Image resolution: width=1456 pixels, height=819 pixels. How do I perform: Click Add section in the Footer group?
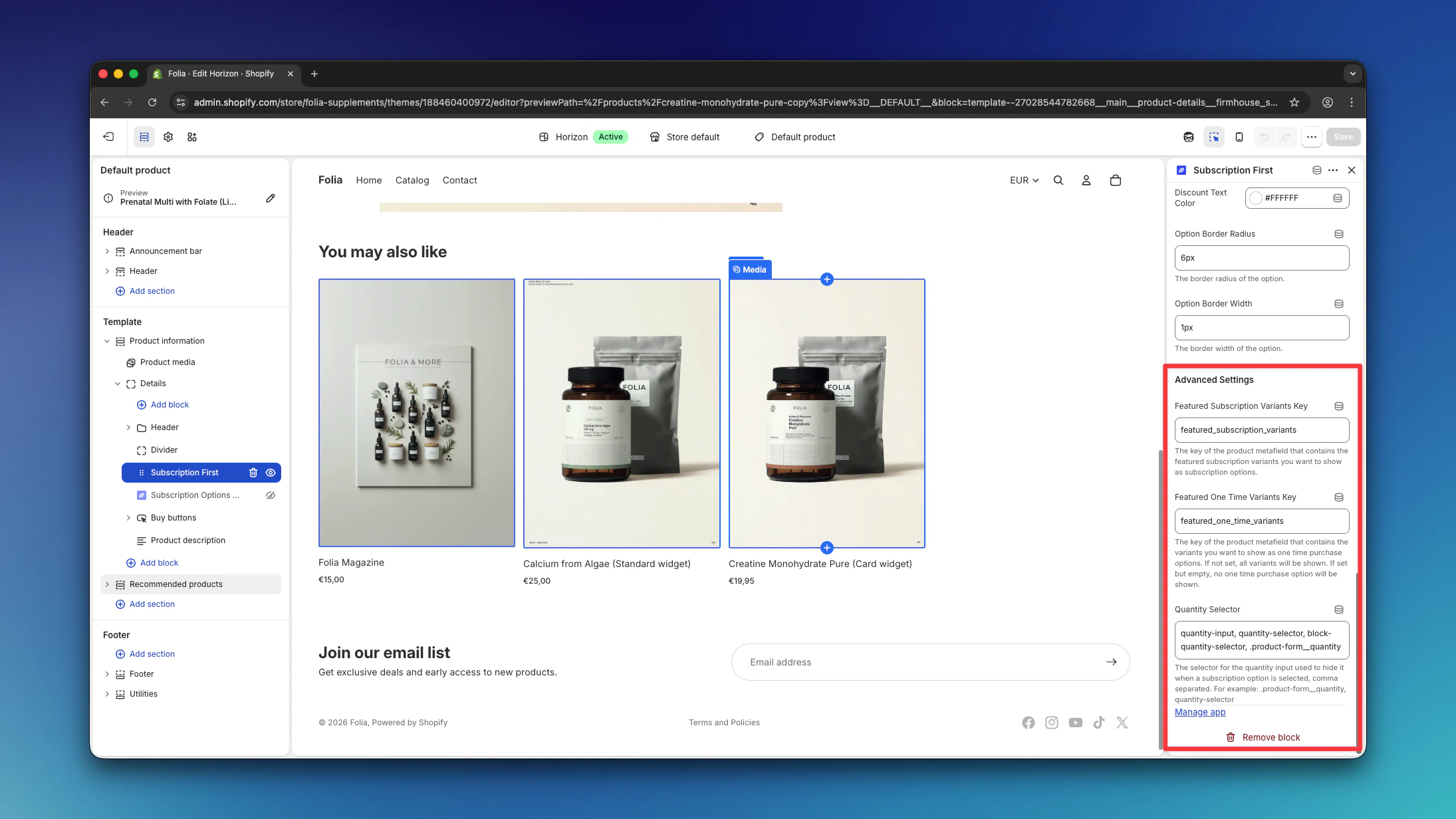pos(145,654)
